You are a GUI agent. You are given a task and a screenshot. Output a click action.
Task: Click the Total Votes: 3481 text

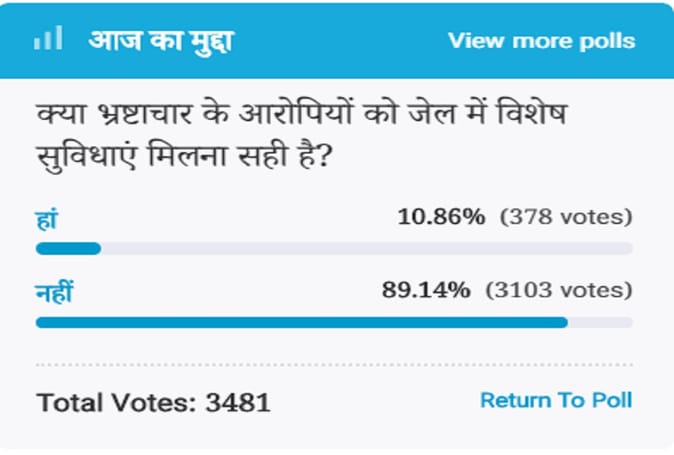click(153, 403)
